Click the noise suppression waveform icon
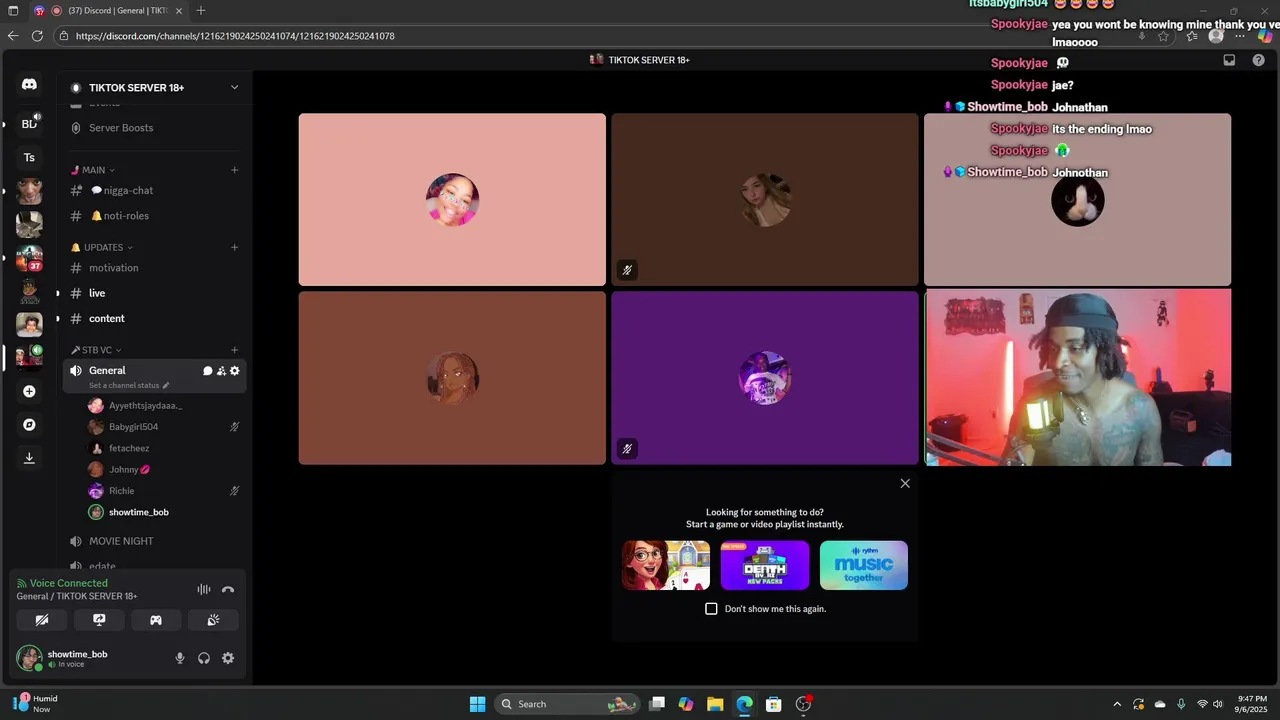This screenshot has width=1280, height=720. click(204, 590)
